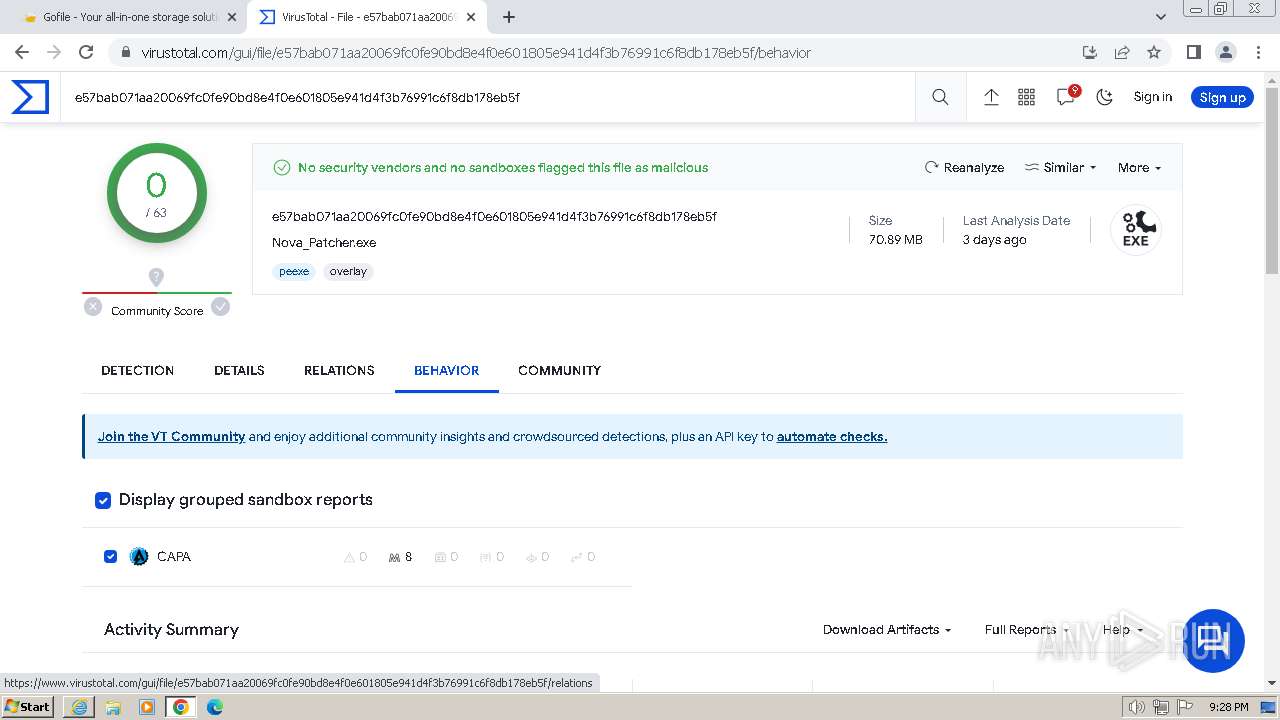Click the CAPA sandbox logo
This screenshot has height=720, width=1280.
139,557
